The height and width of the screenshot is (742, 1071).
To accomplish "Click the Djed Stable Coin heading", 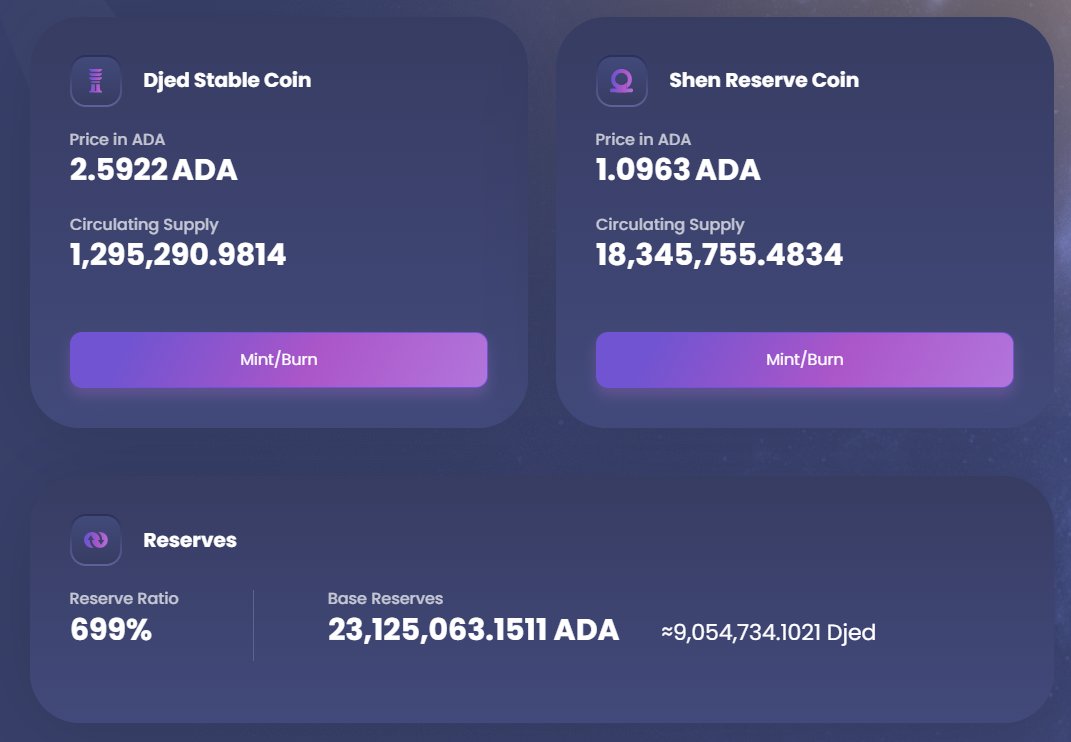I will click(227, 80).
